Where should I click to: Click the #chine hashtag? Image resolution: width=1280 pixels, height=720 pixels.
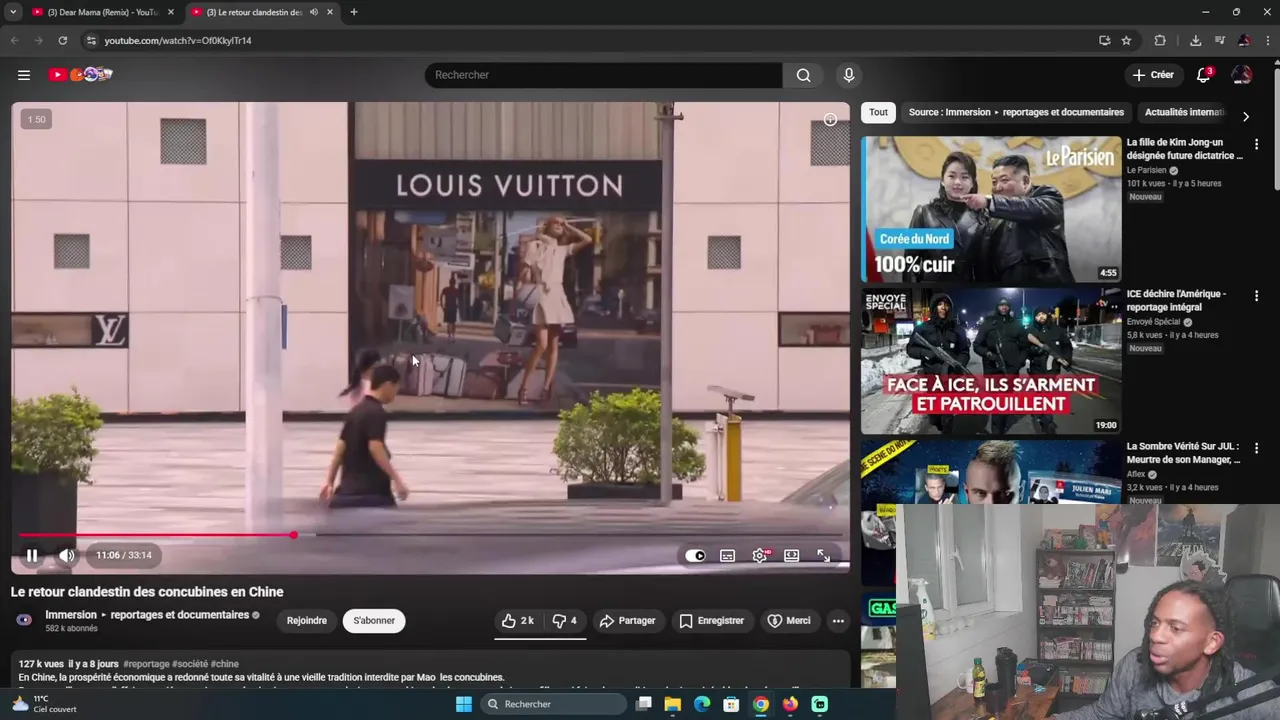(x=224, y=664)
